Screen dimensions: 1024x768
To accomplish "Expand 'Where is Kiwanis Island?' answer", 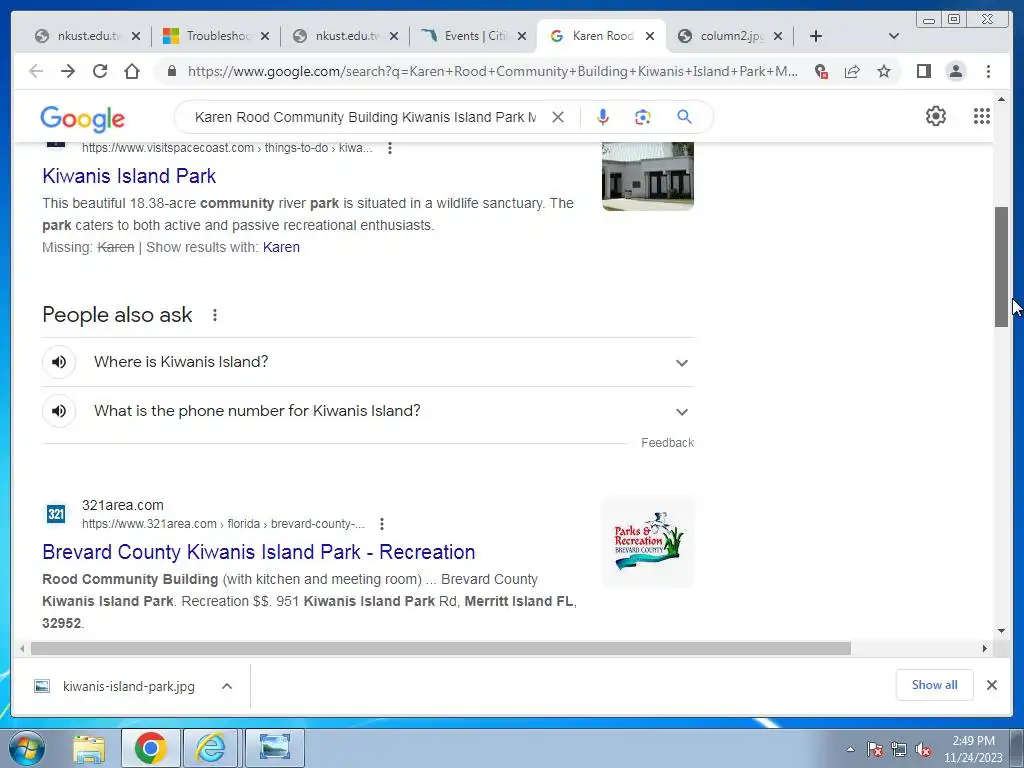I will 682,363.
